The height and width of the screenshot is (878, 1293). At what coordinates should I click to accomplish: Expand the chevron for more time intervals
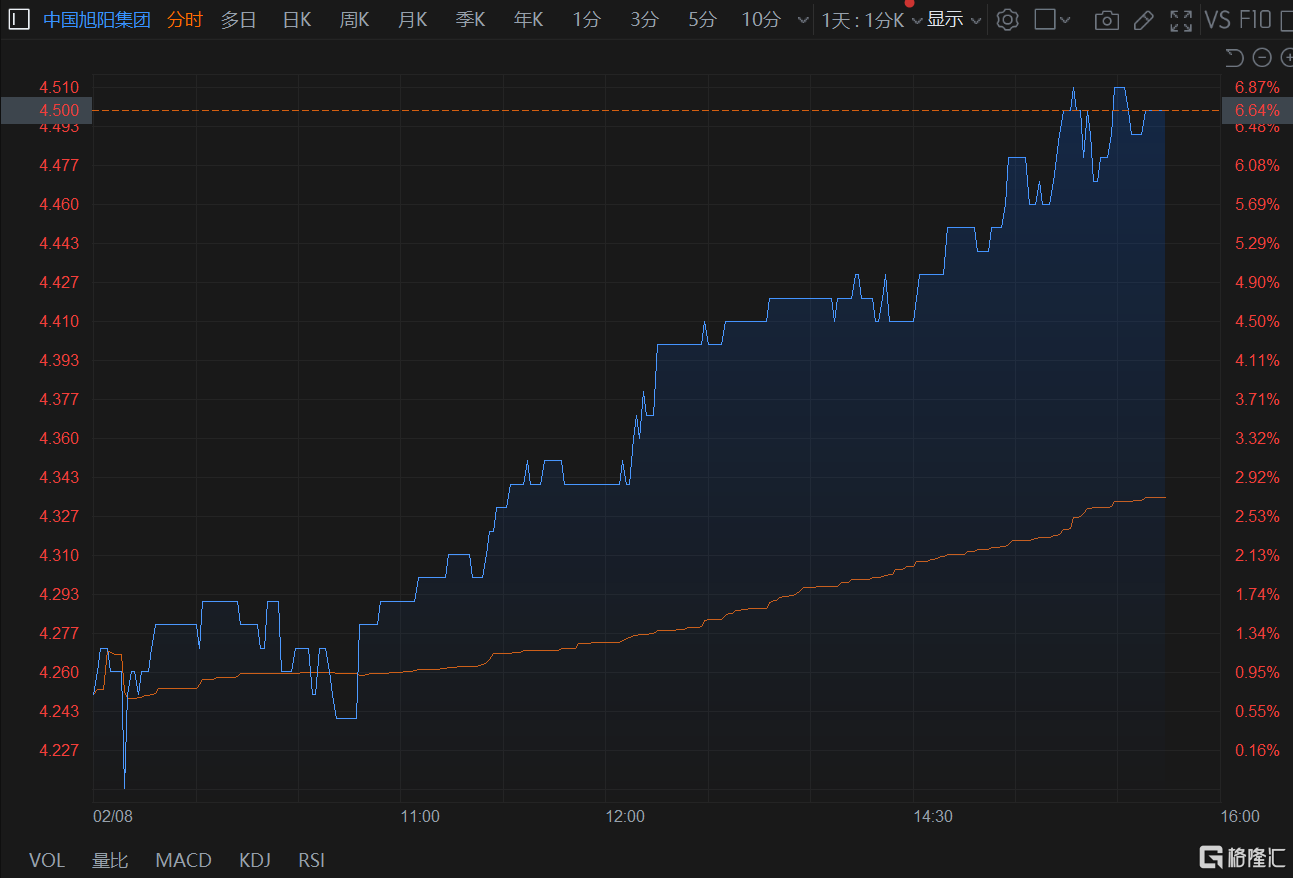click(x=802, y=20)
